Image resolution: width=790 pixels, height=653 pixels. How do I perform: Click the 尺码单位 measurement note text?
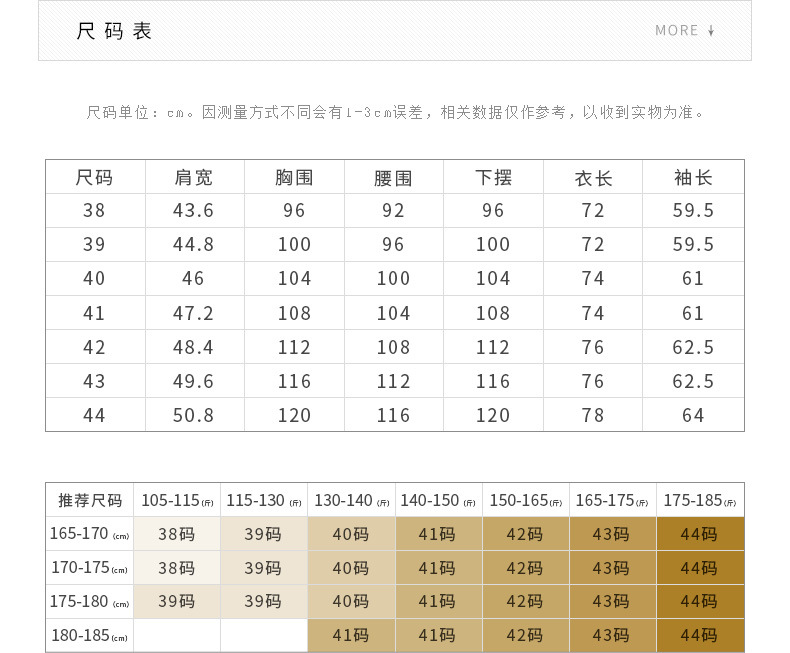[x=395, y=112]
